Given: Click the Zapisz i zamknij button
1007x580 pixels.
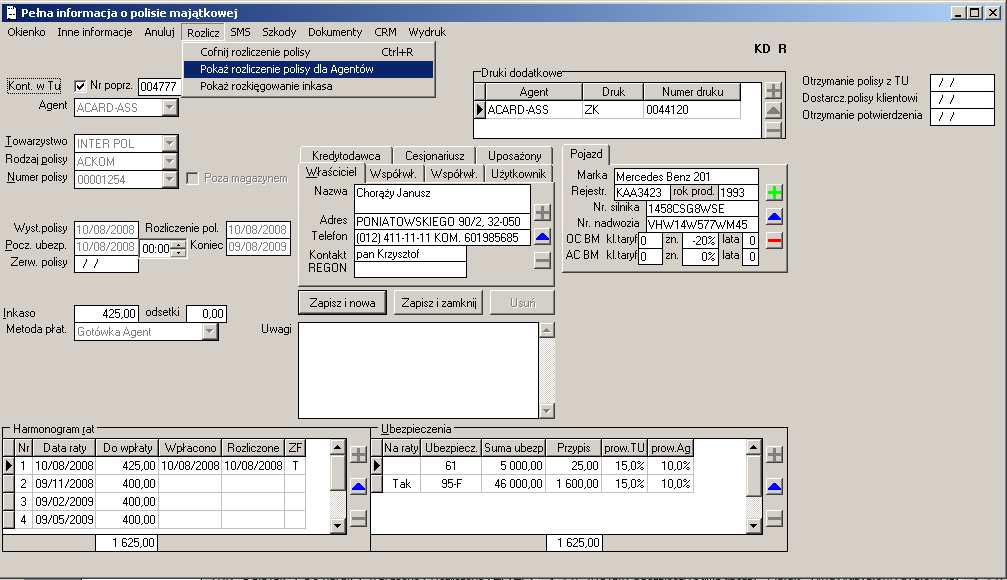Looking at the screenshot, I should pyautogui.click(x=439, y=303).
